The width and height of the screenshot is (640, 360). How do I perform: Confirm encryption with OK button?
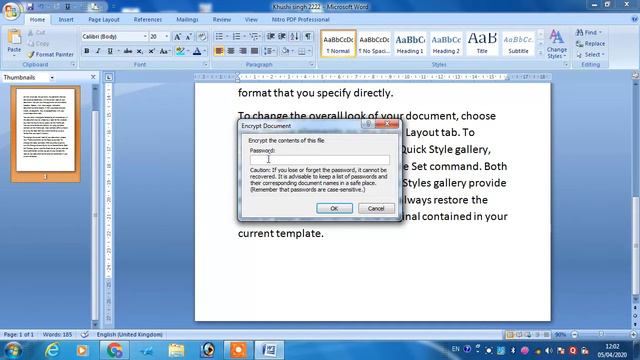tap(334, 209)
